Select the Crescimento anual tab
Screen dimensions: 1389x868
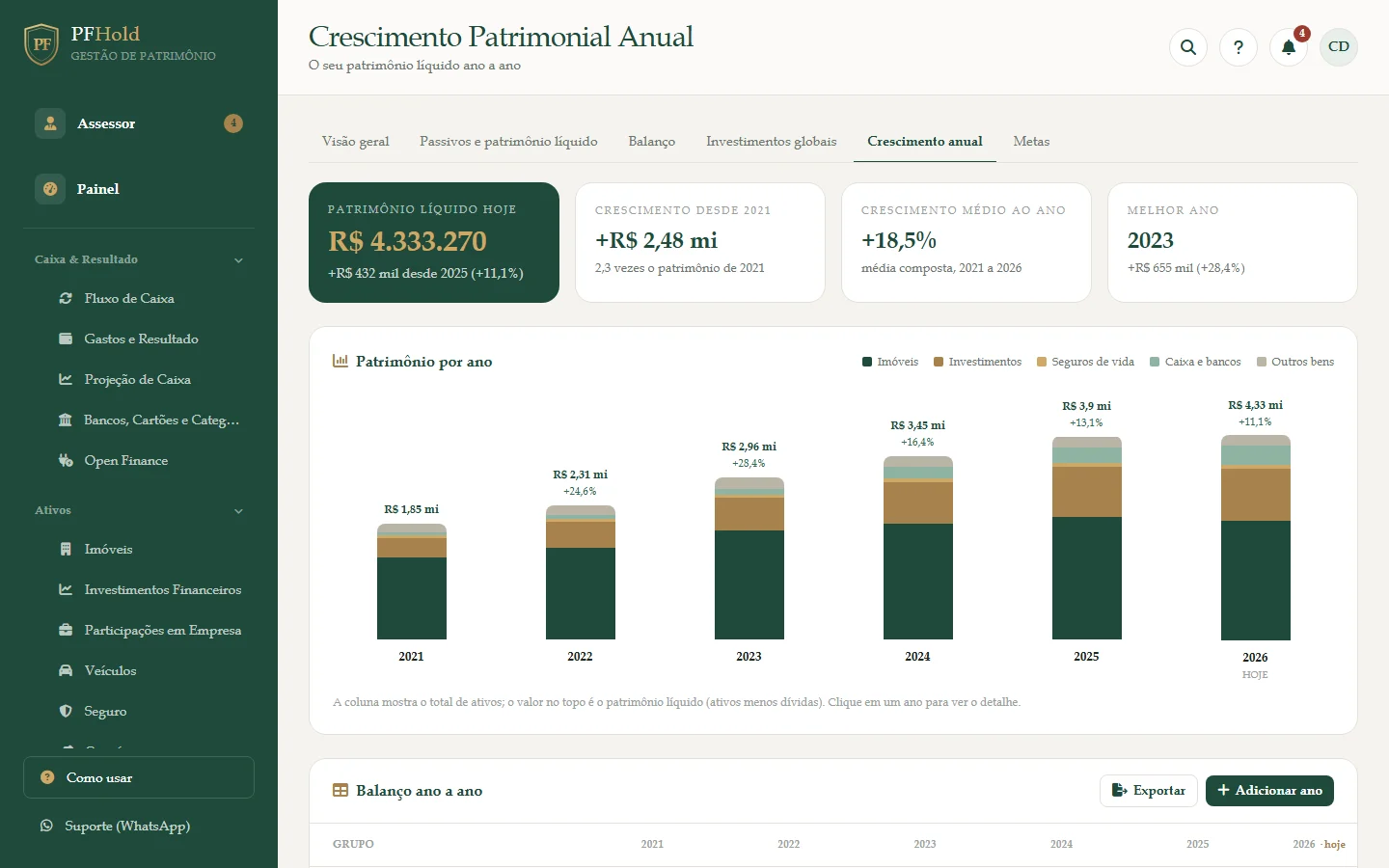pyautogui.click(x=925, y=141)
